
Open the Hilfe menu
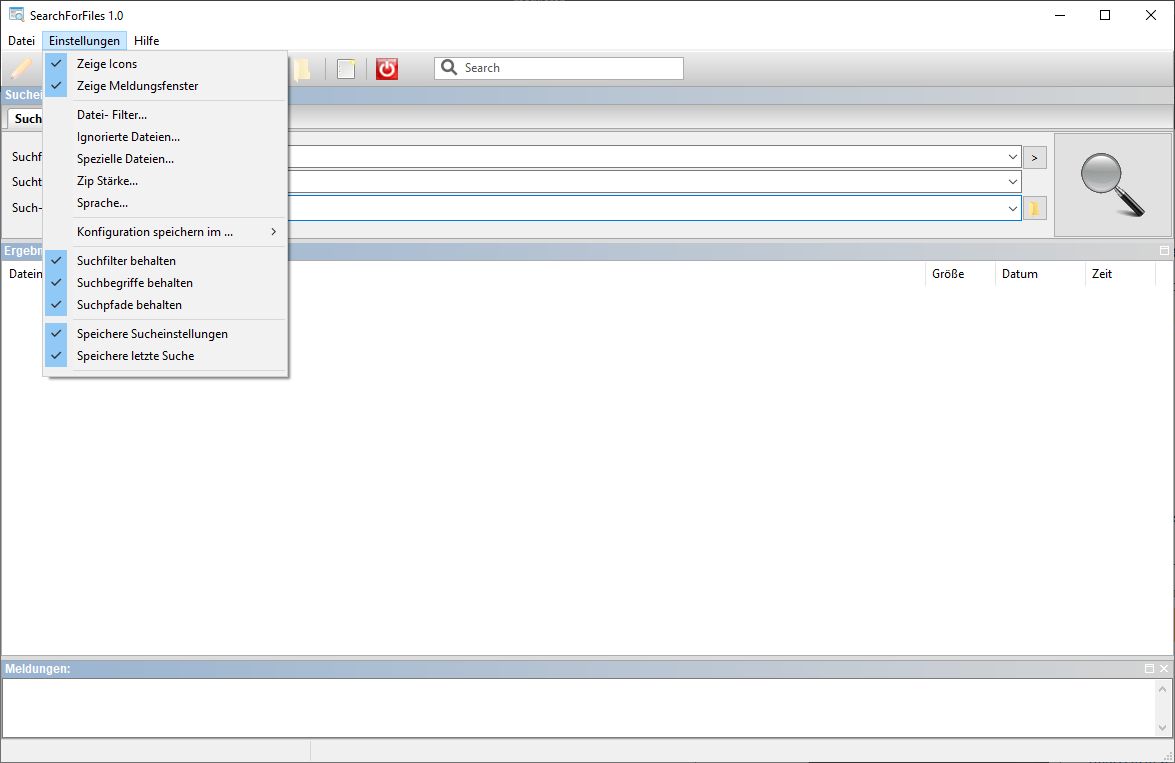point(146,41)
